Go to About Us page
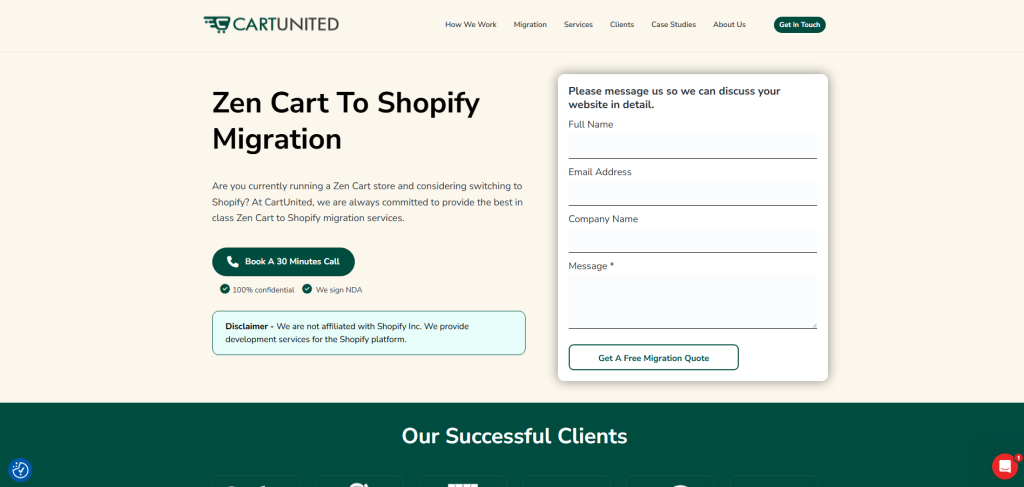The height and width of the screenshot is (487, 1024). [x=729, y=25]
